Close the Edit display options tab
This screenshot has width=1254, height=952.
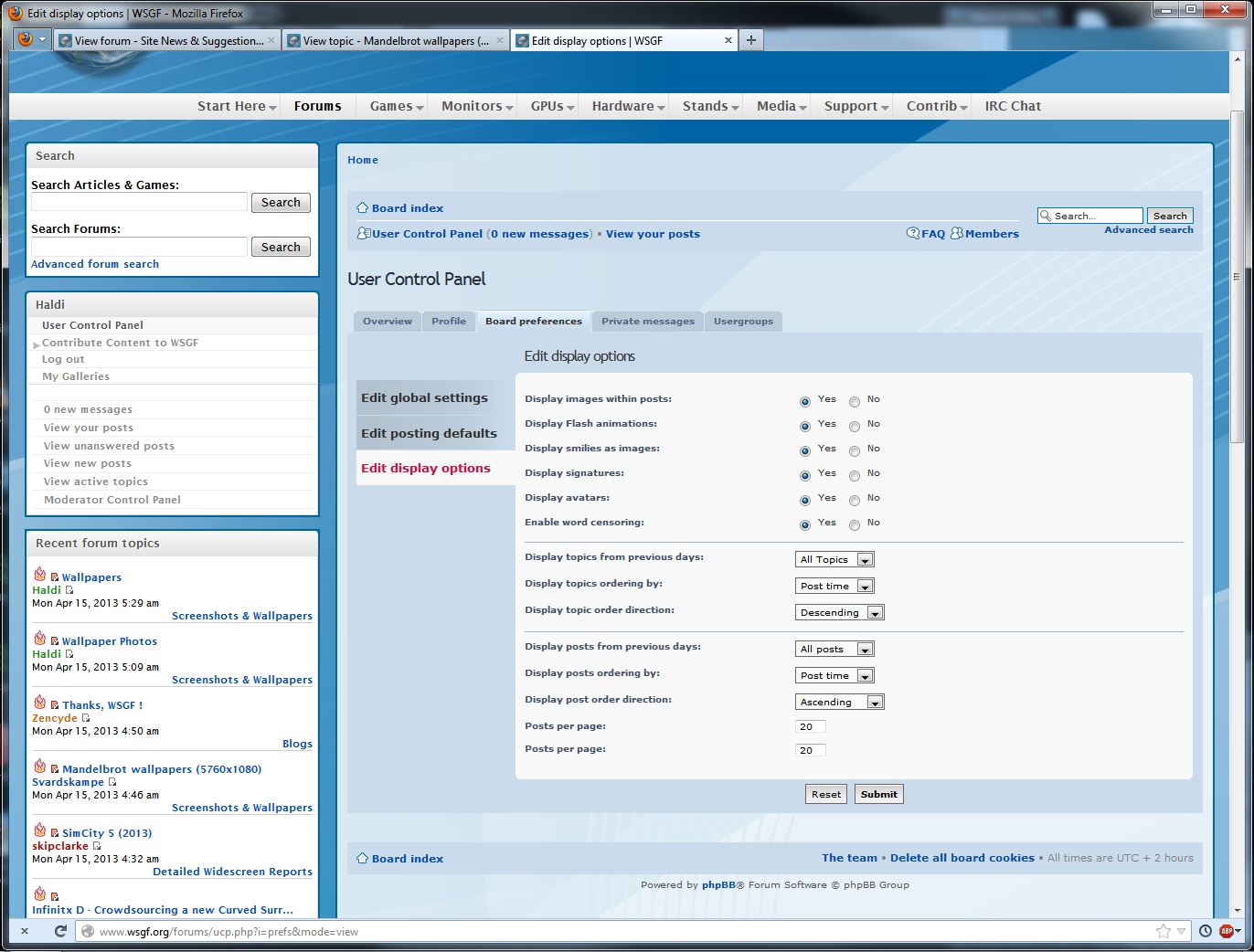728,40
